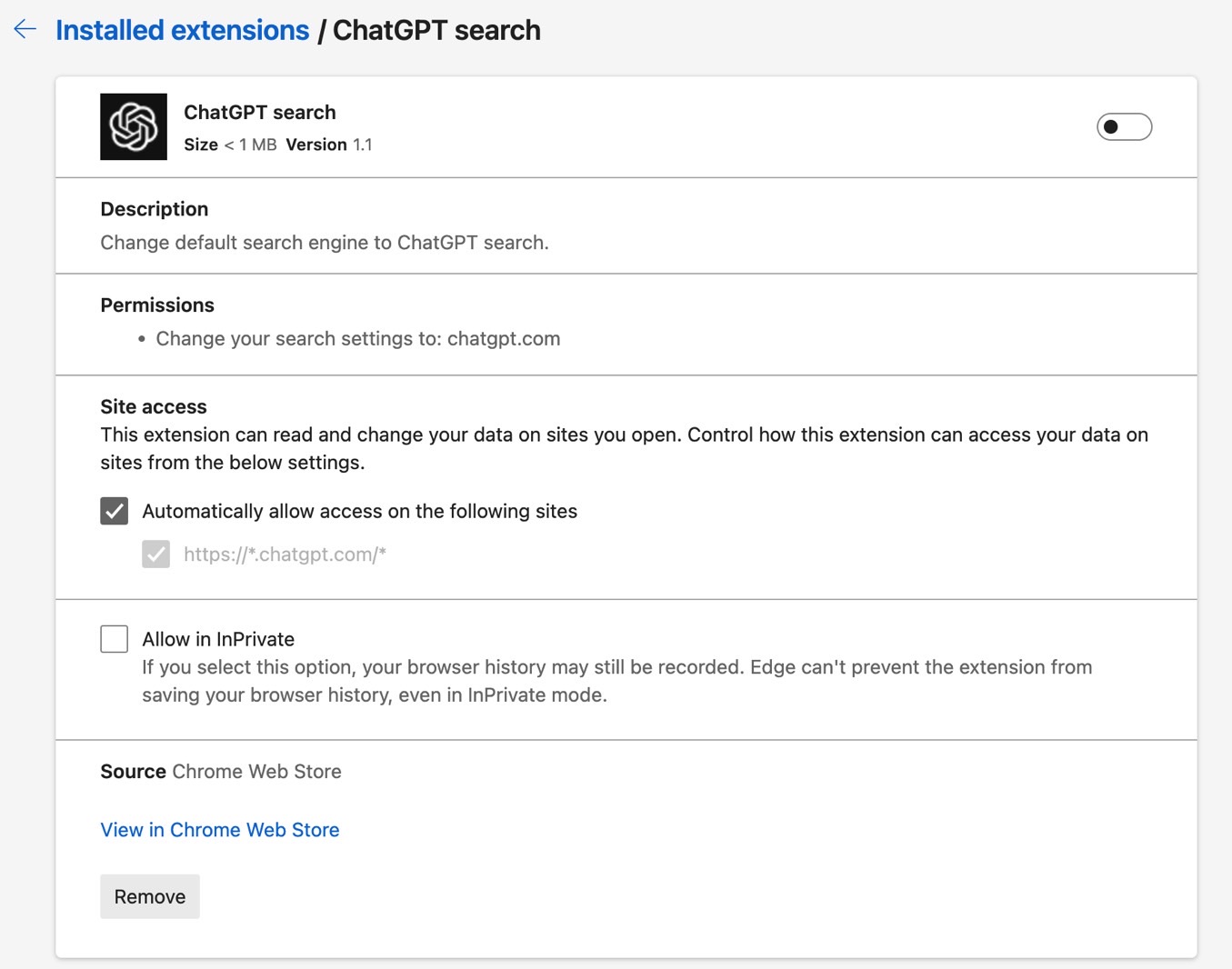Image resolution: width=1232 pixels, height=969 pixels.
Task: Toggle the https://*.chatgpt.com/* site checkbox
Action: pos(156,554)
